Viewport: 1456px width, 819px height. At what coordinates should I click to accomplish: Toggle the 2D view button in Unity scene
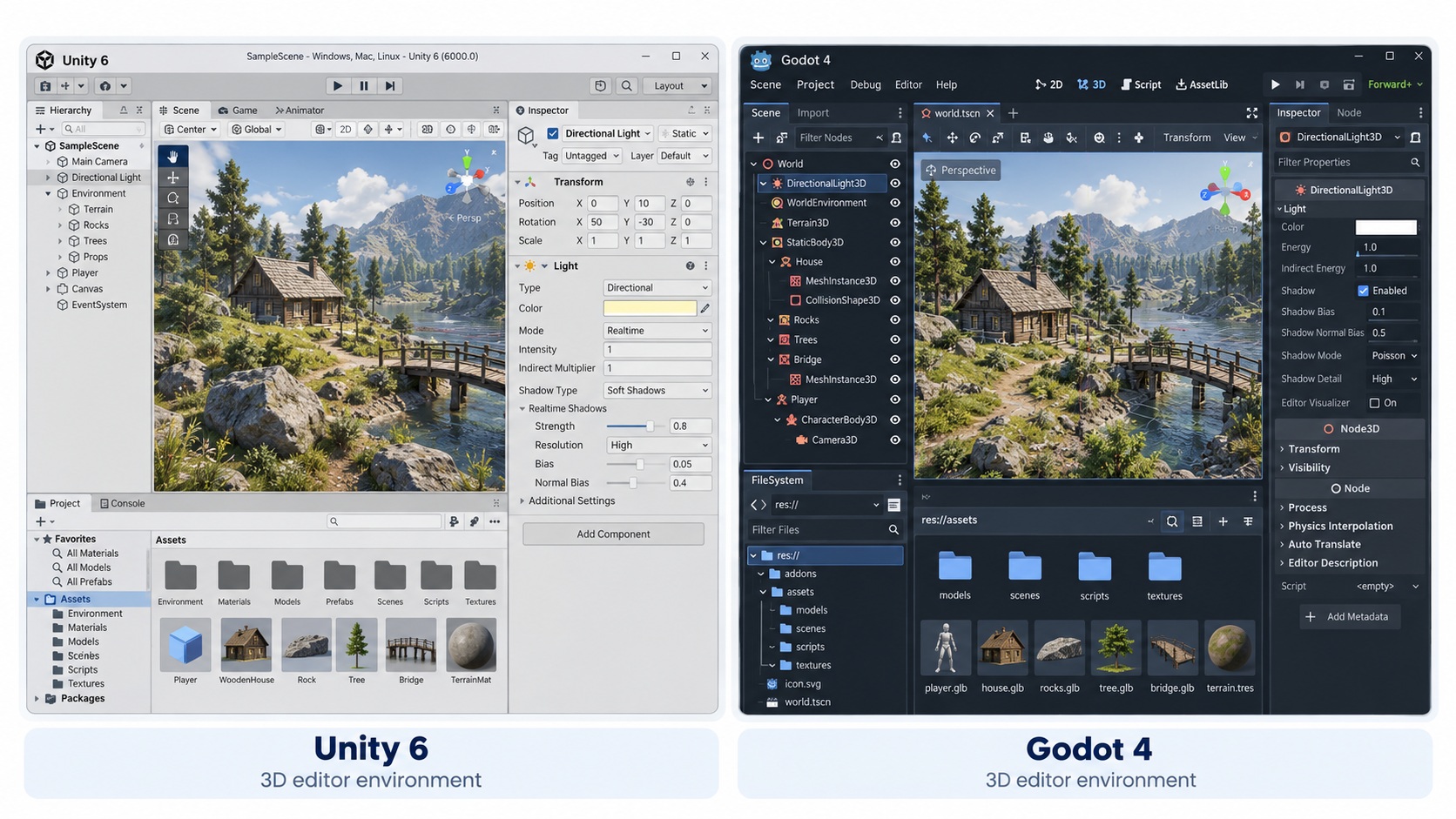(346, 129)
